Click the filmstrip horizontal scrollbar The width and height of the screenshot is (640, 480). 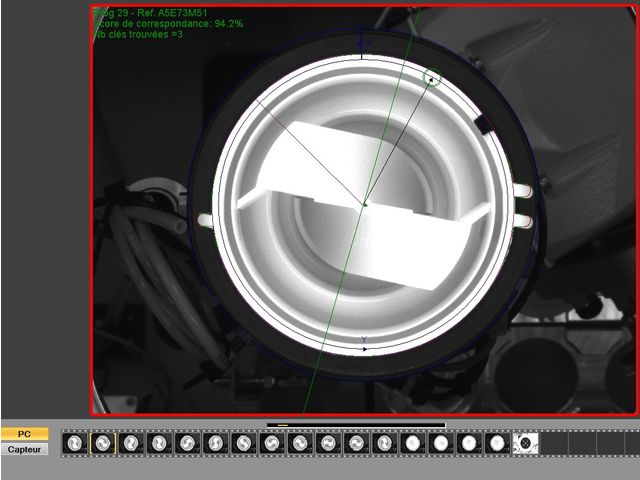click(356, 425)
